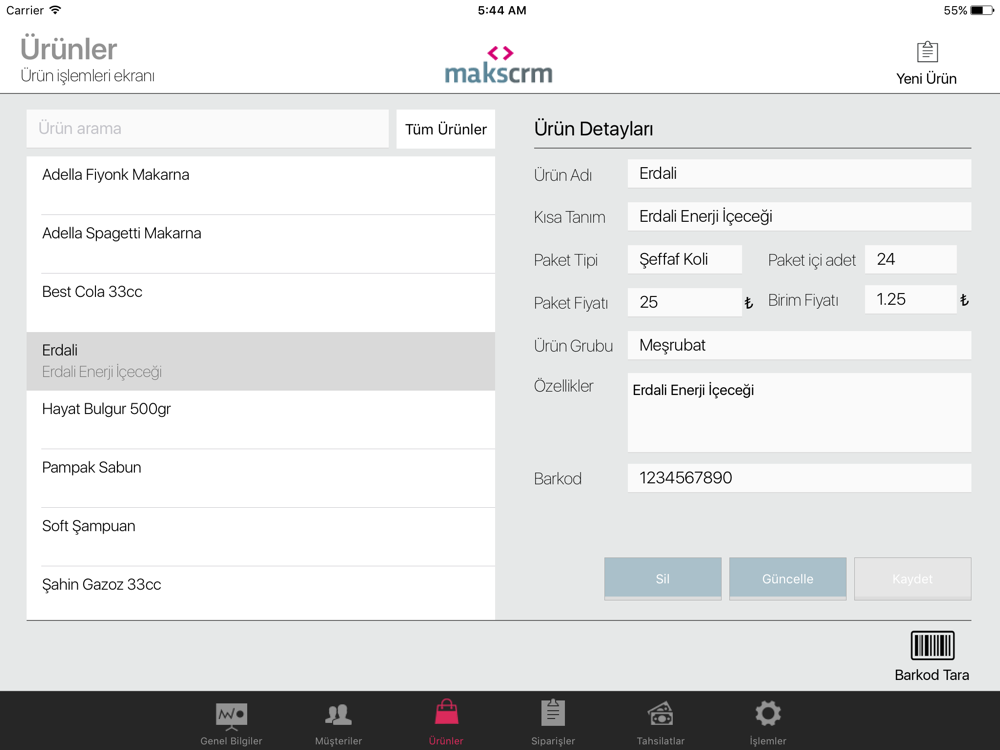Switch to the Müşteriler tab

(x=338, y=723)
